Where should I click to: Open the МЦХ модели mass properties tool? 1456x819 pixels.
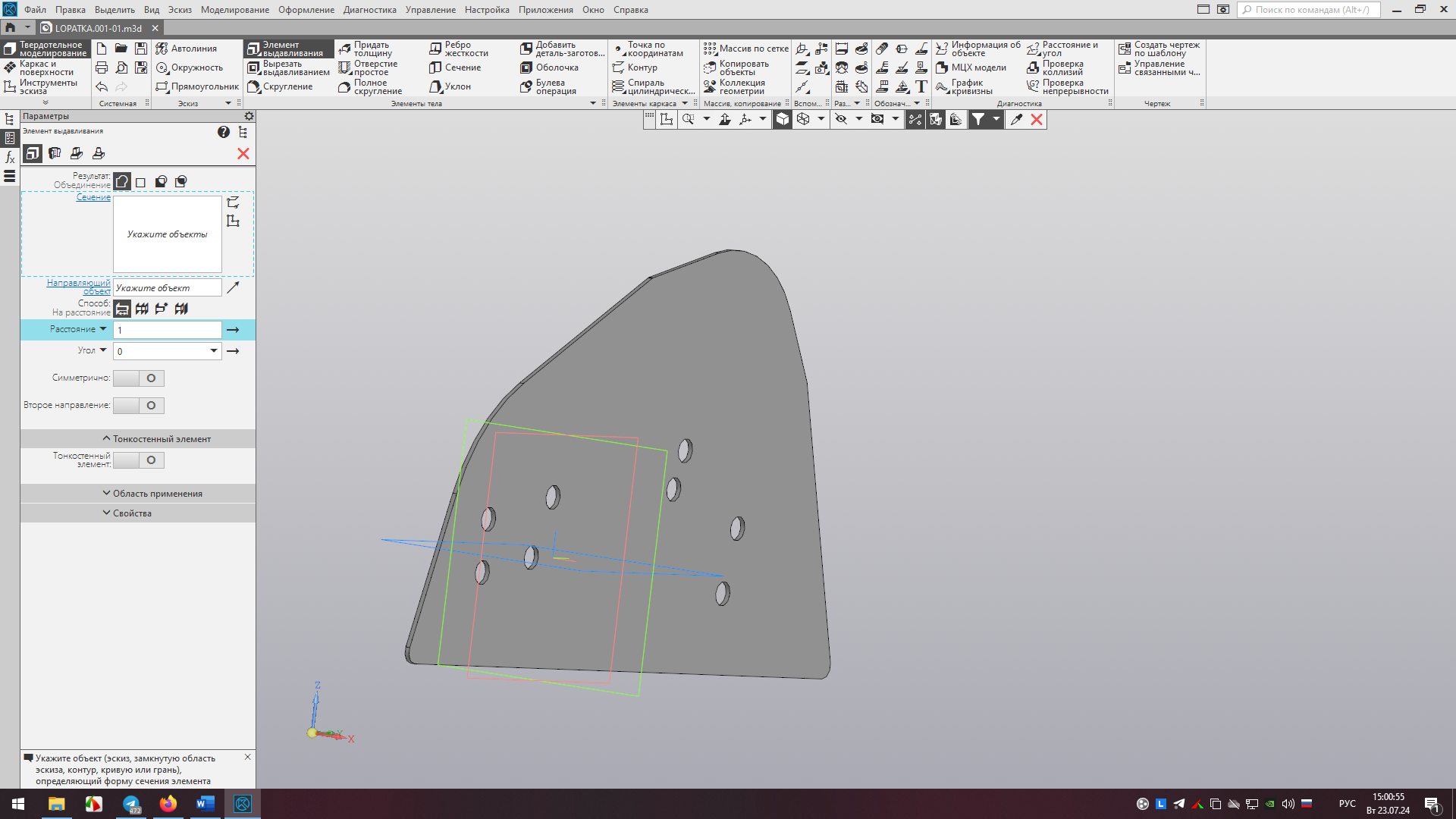(971, 67)
